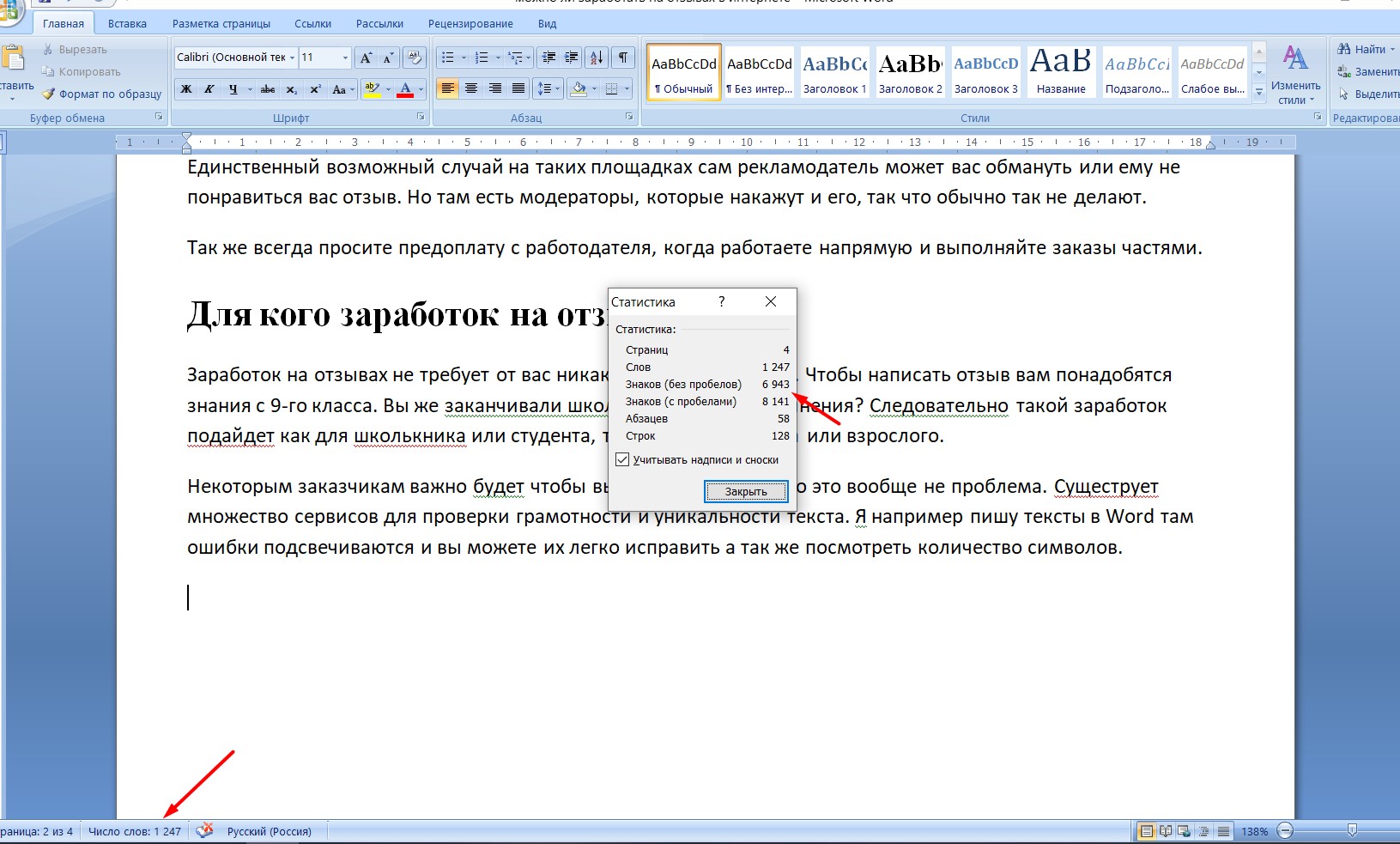
Task: Toggle subscript formatting
Action: click(x=292, y=88)
